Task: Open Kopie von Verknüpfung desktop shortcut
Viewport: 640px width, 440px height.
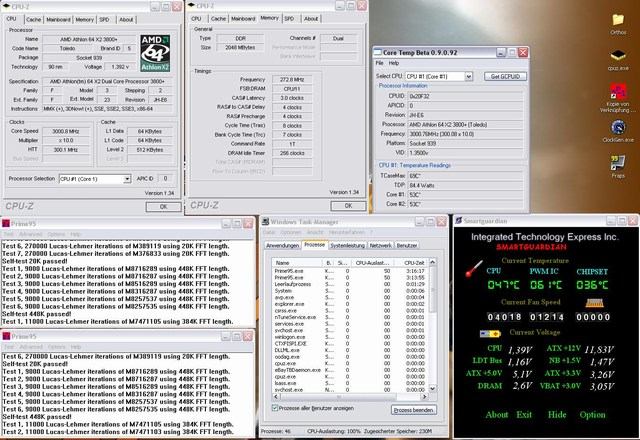Action: coord(618,91)
